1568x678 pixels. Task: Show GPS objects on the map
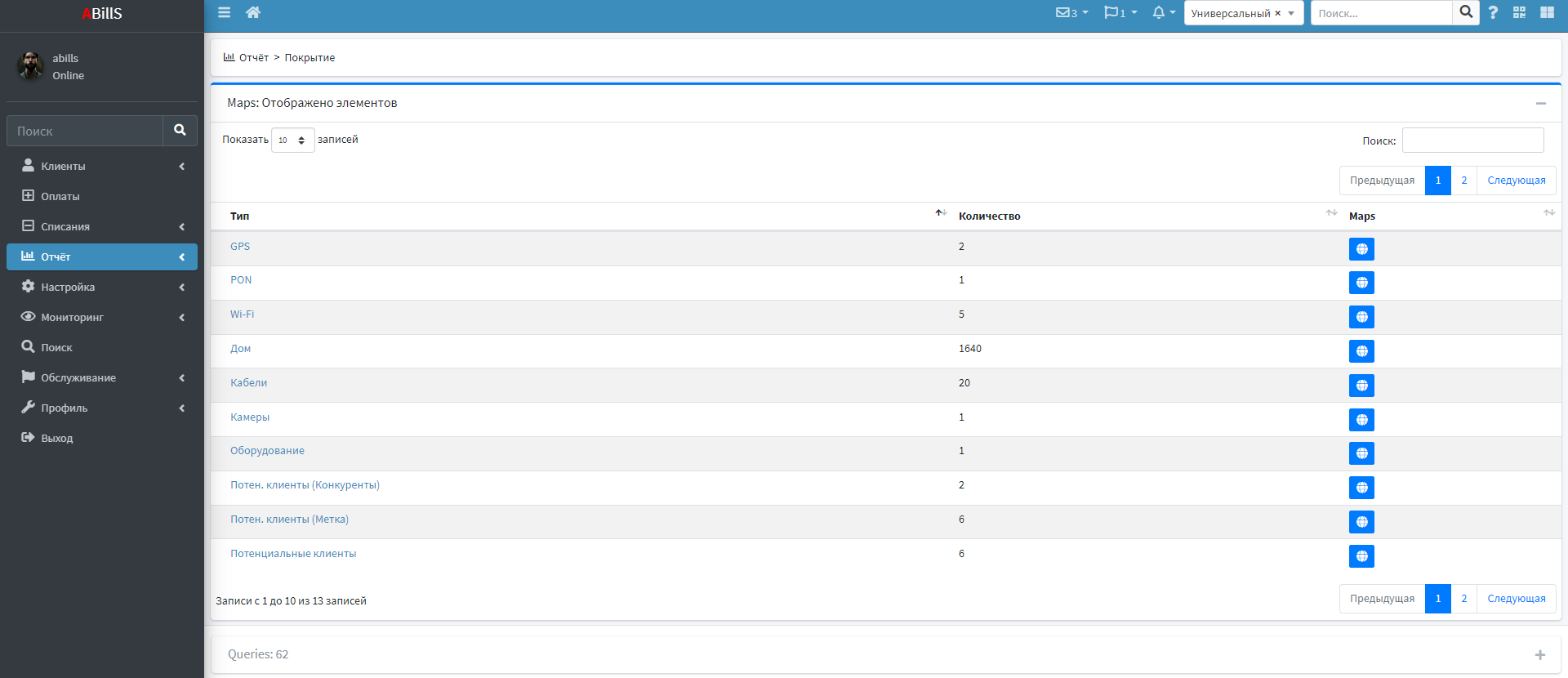pos(1361,249)
